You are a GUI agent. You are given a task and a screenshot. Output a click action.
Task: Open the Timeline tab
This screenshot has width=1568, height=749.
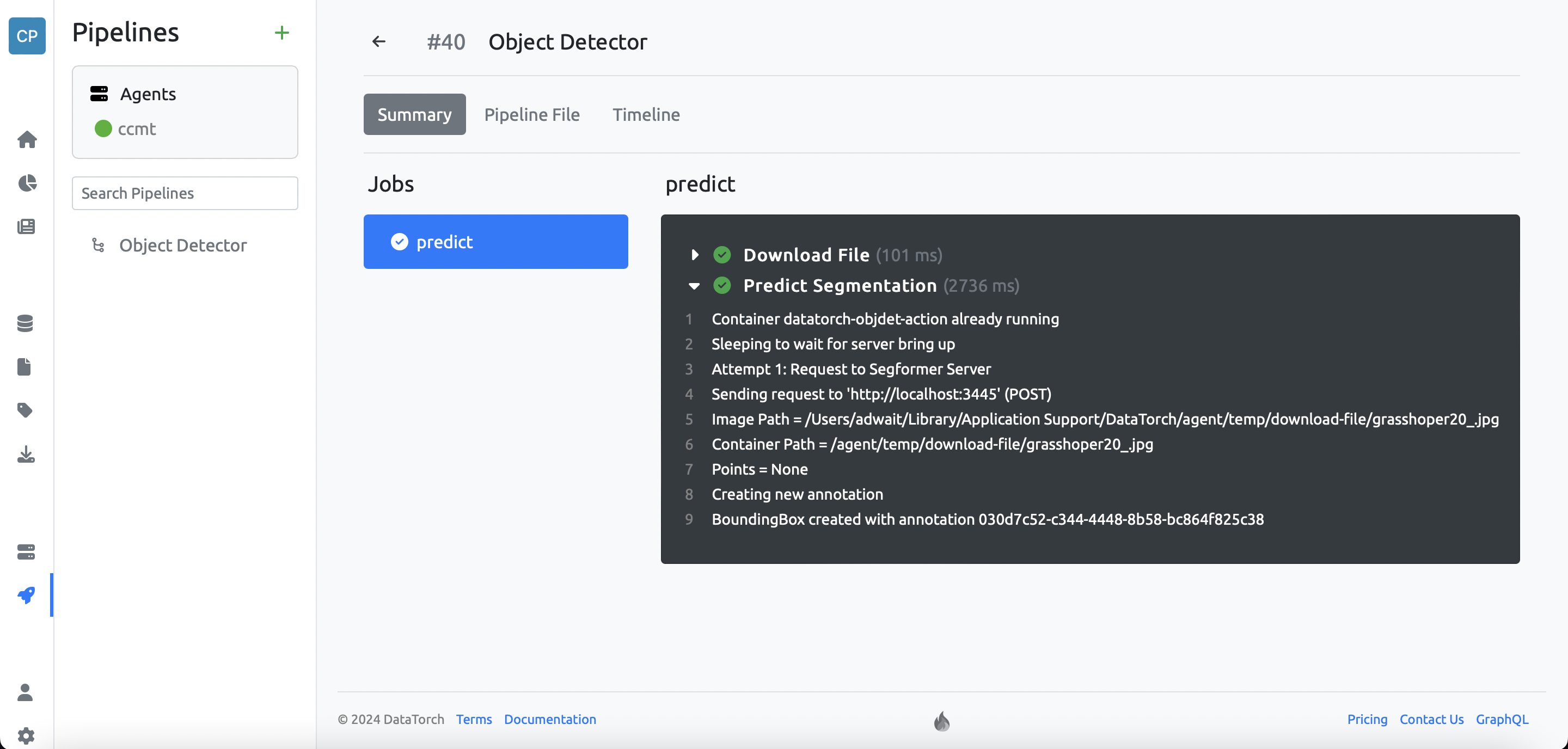tap(646, 114)
